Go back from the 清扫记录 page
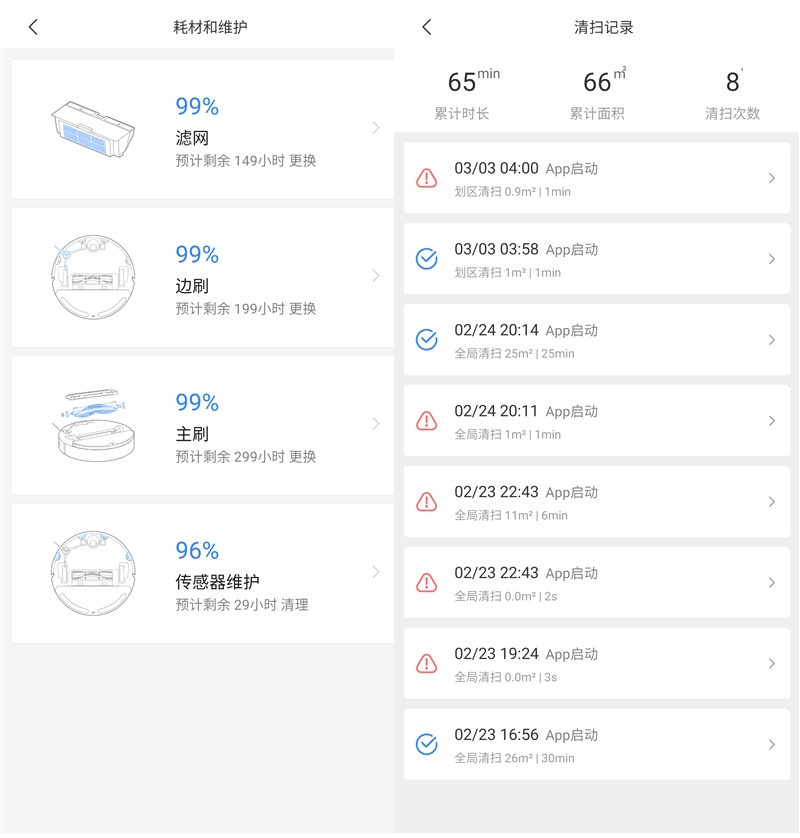The image size is (800, 838). [427, 27]
